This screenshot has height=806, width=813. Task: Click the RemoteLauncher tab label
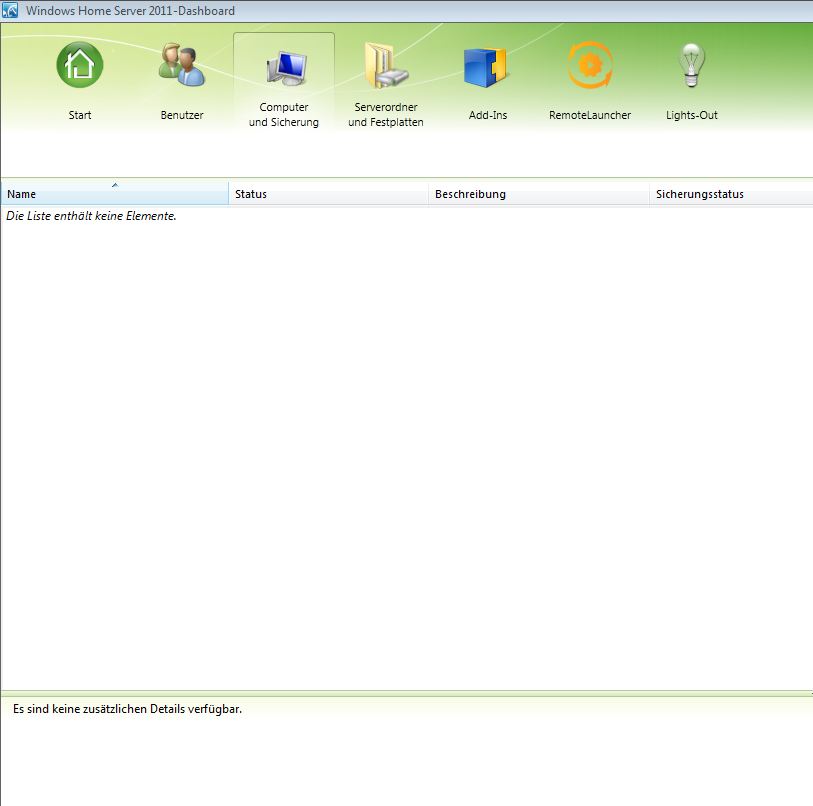590,115
